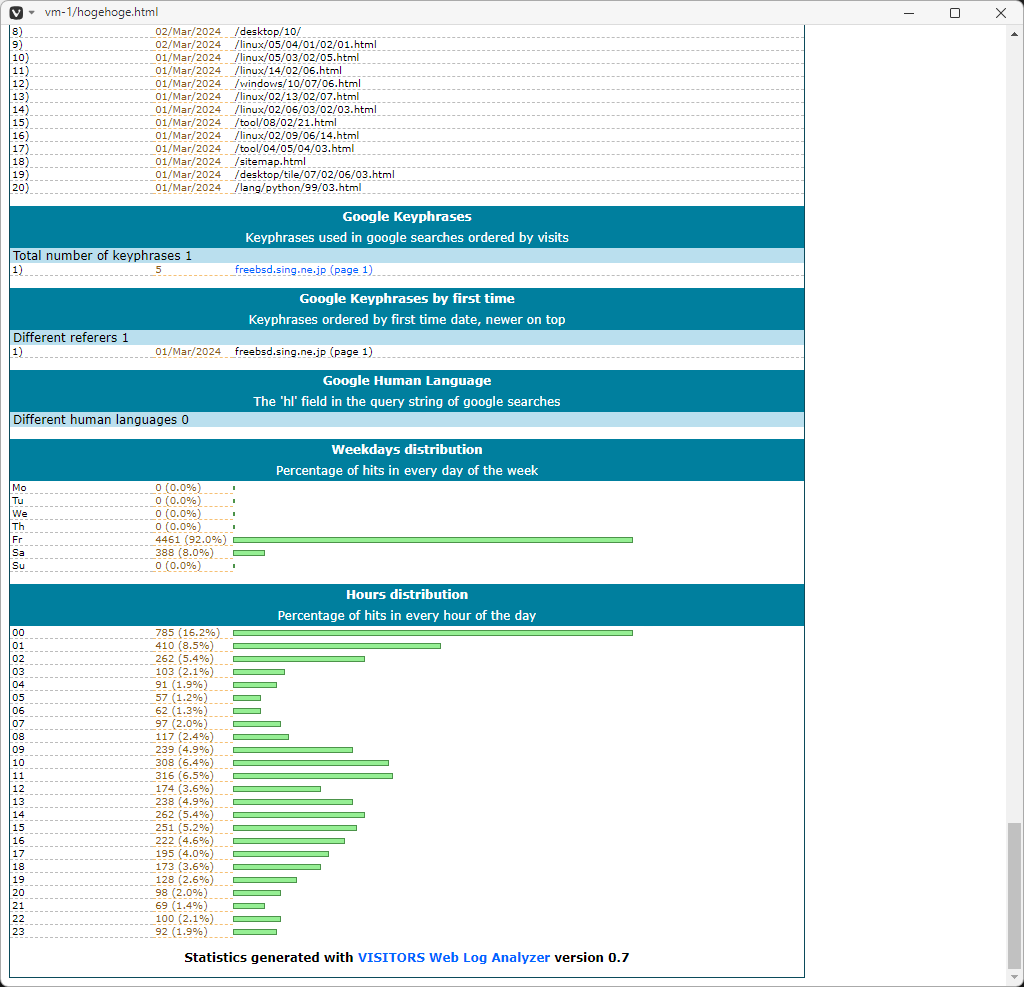The width and height of the screenshot is (1024, 987).
Task: Open the dropdown arrow beside the Vivaldi icon
Action: [32, 13]
